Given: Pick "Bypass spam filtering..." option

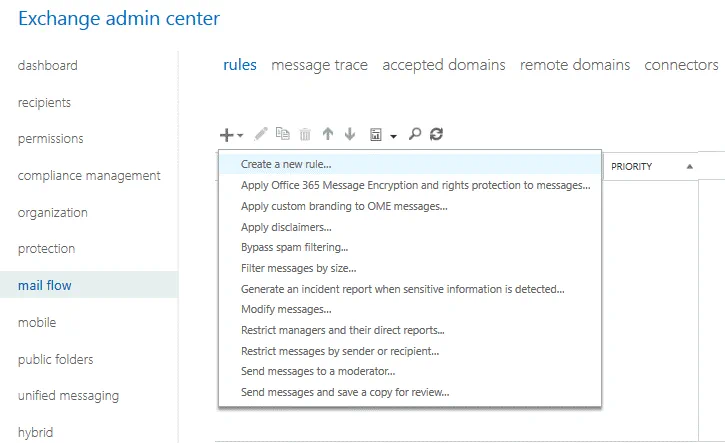Looking at the screenshot, I should pyautogui.click(x=294, y=247).
